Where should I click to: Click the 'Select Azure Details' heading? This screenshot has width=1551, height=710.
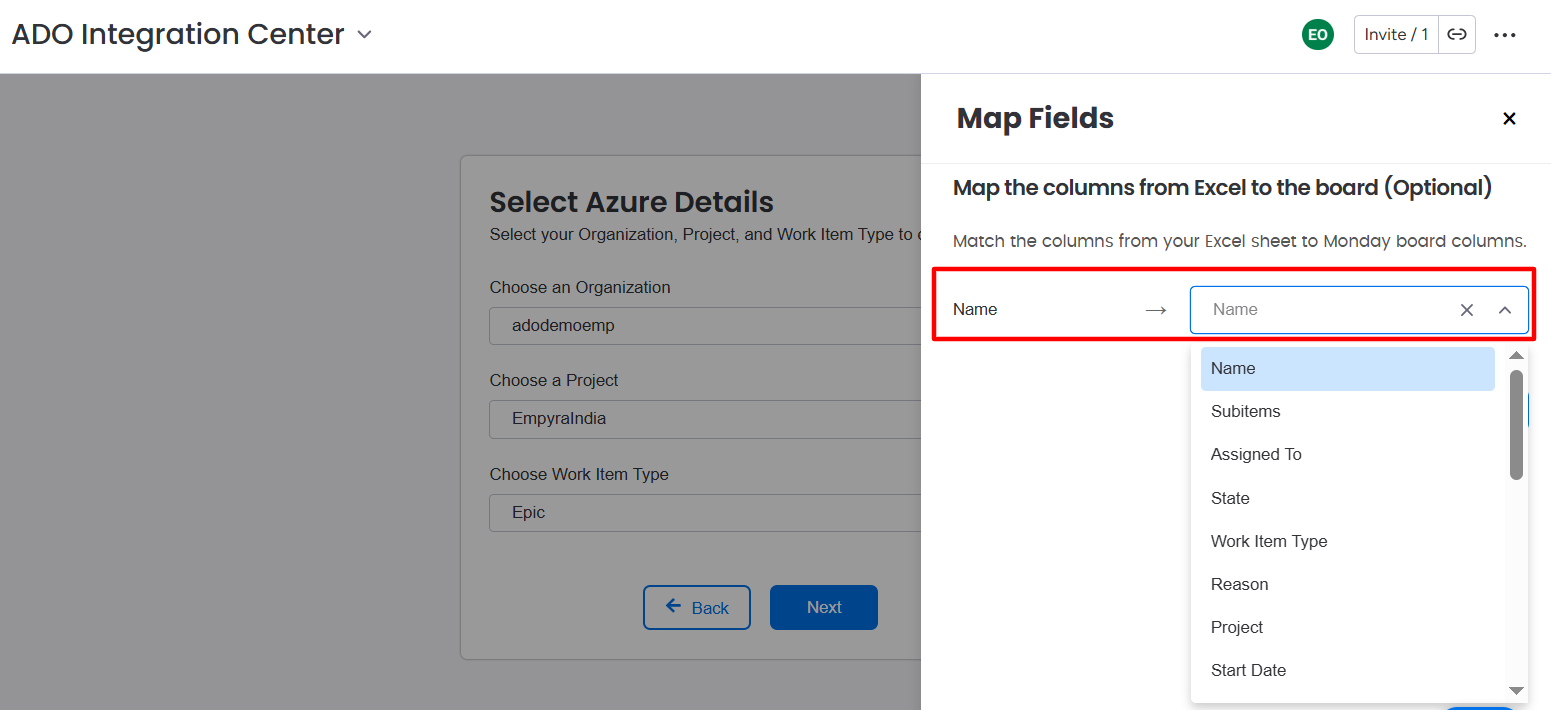pos(631,202)
